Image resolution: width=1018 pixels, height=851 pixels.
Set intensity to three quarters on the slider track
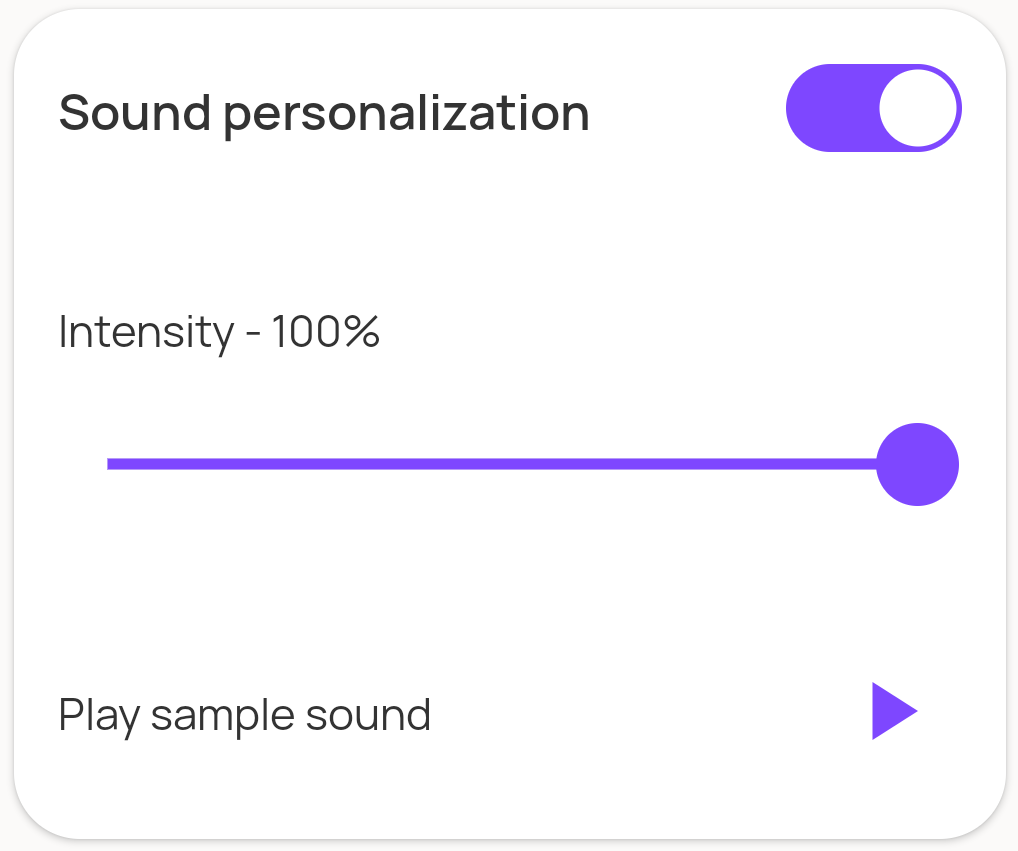[x=714, y=464]
